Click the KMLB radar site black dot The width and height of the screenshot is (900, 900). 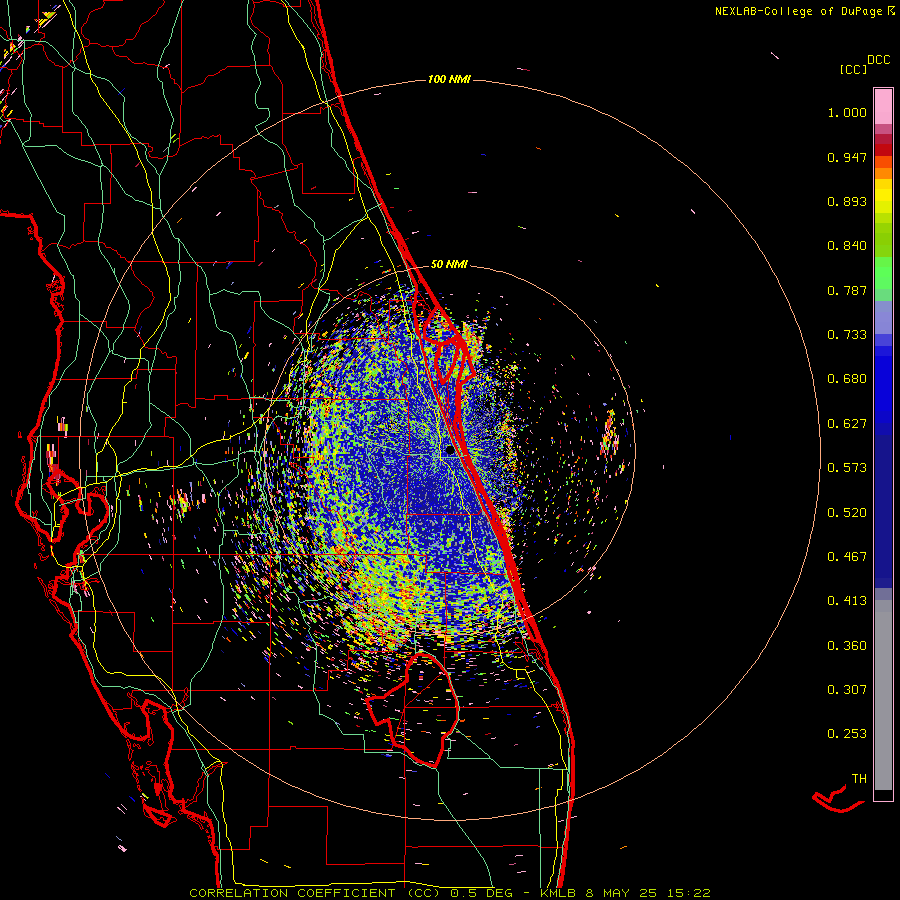[x=450, y=451]
